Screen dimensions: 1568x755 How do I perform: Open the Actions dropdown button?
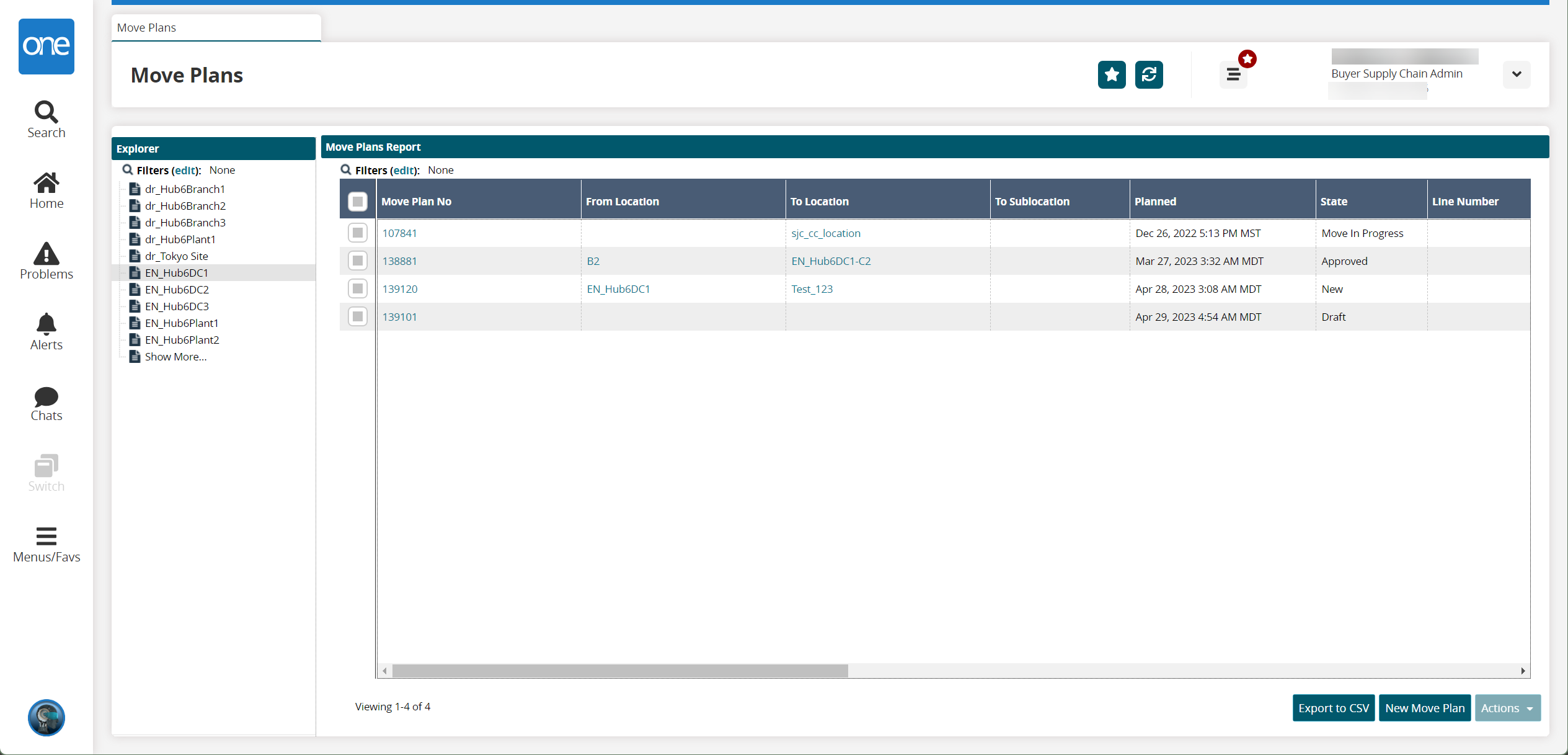[1507, 708]
